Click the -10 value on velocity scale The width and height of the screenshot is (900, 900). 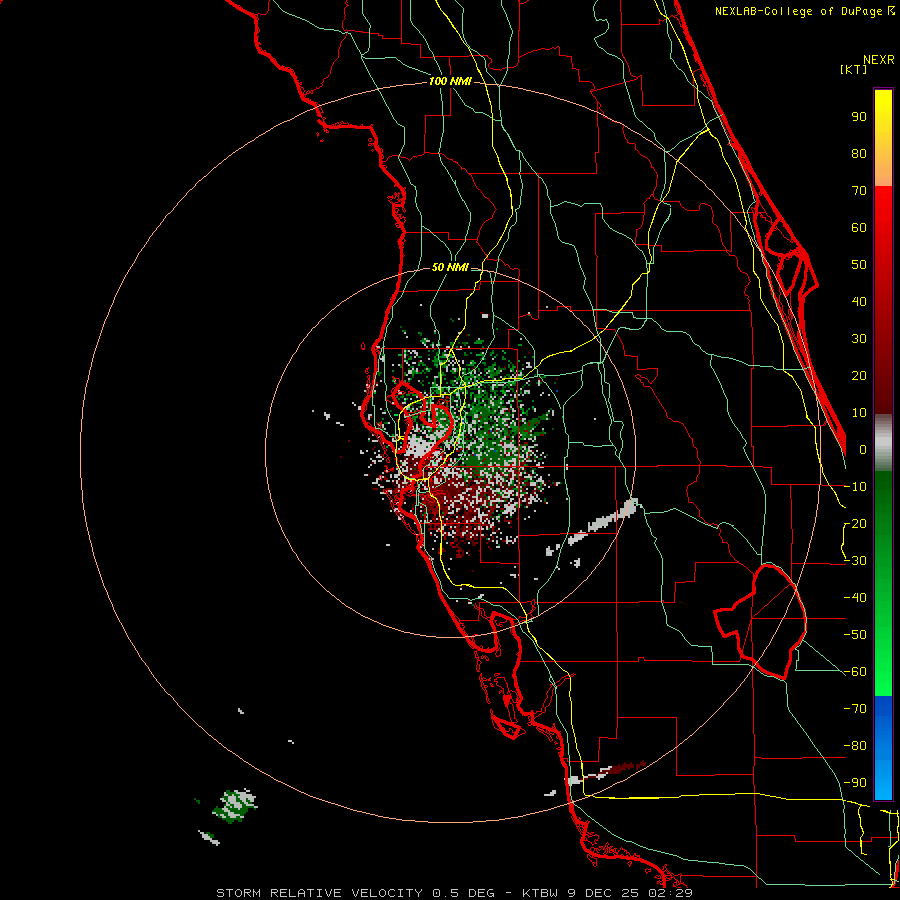[855, 487]
